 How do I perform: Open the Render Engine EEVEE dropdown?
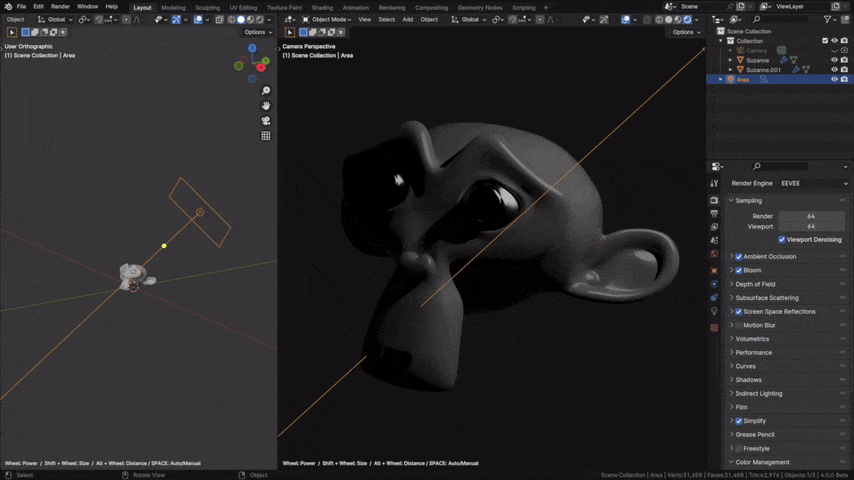[814, 184]
